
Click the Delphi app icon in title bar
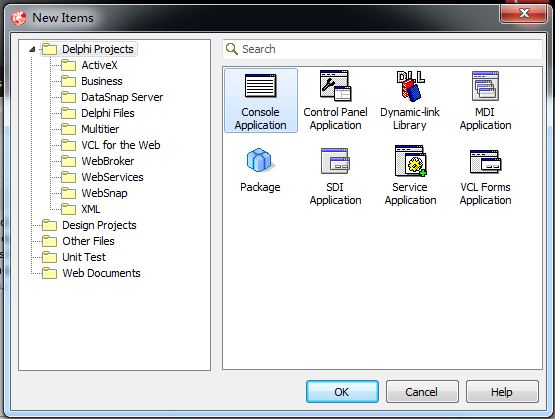click(18, 17)
